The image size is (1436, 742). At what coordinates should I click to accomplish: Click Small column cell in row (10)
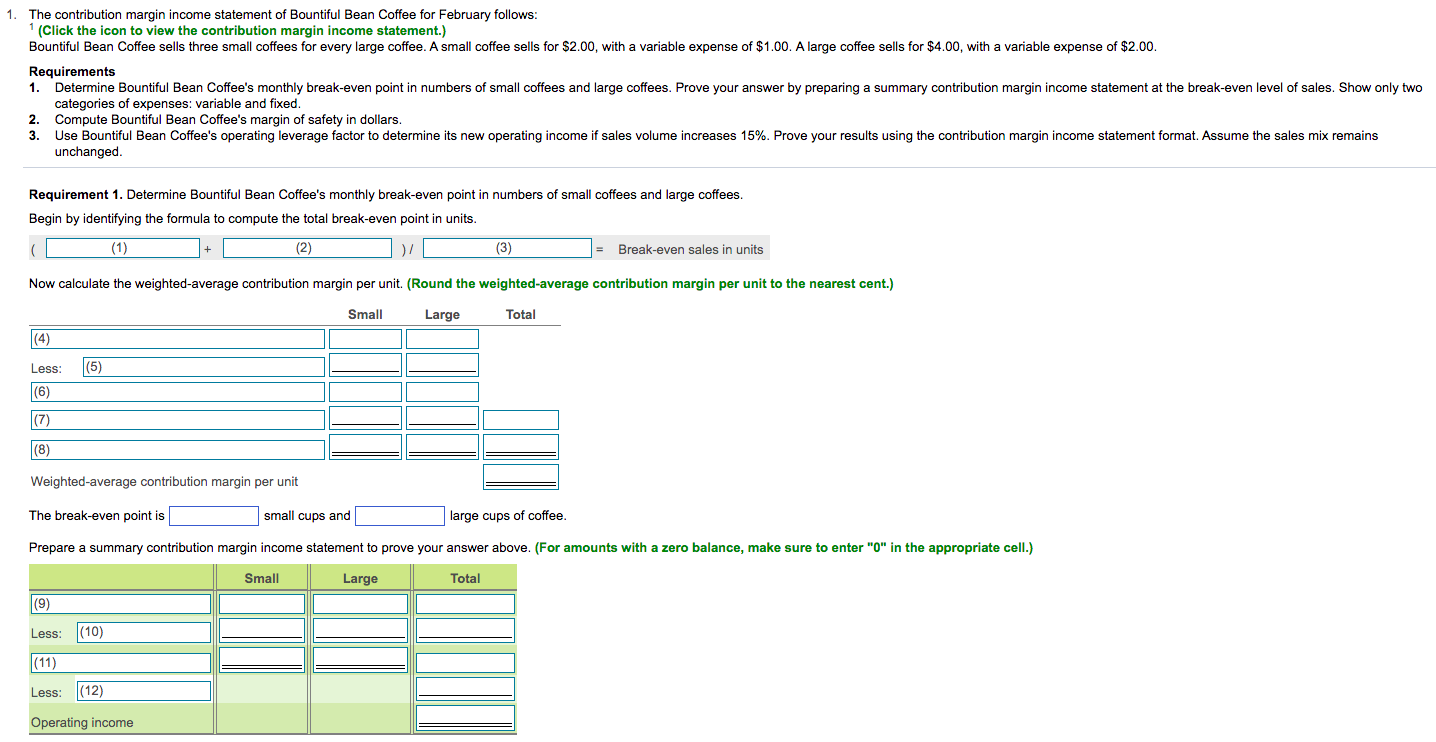point(262,630)
